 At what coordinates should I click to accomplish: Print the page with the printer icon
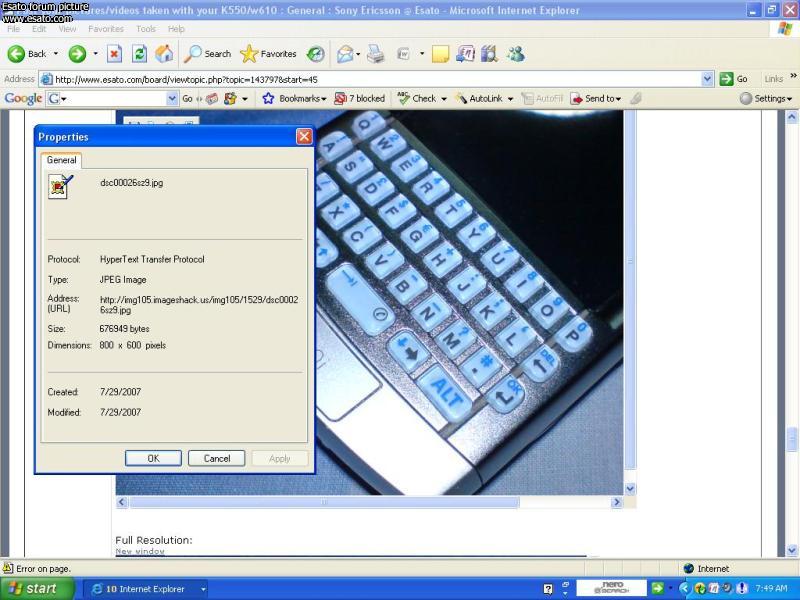(376, 54)
